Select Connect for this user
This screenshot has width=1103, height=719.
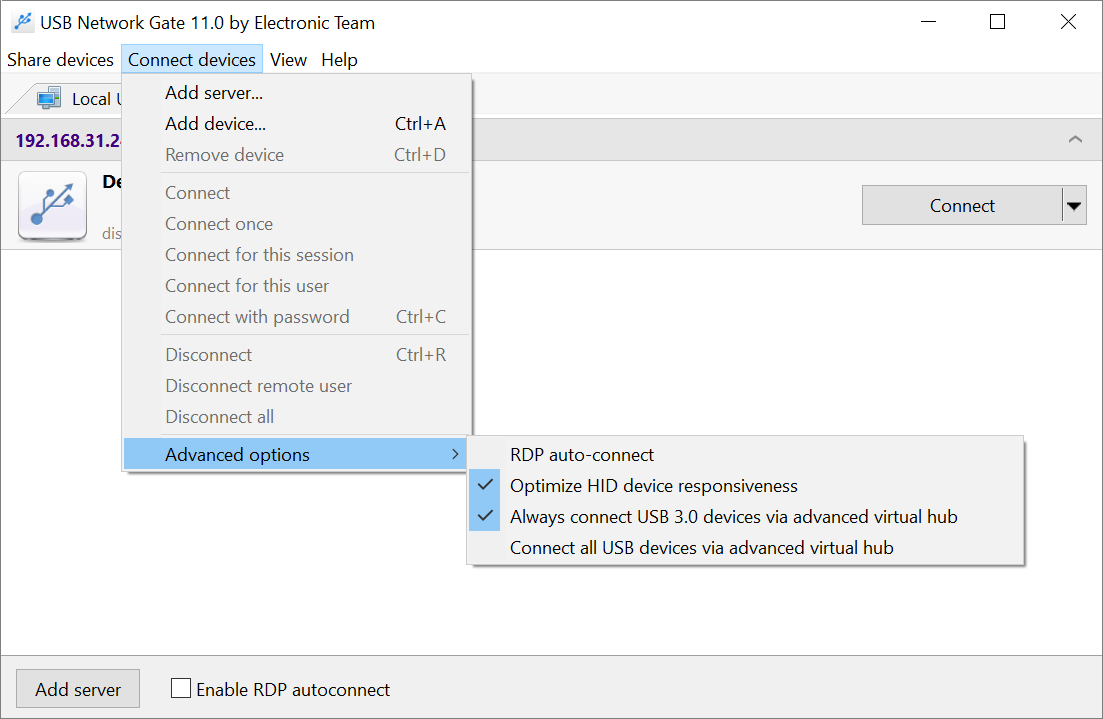tap(296, 286)
